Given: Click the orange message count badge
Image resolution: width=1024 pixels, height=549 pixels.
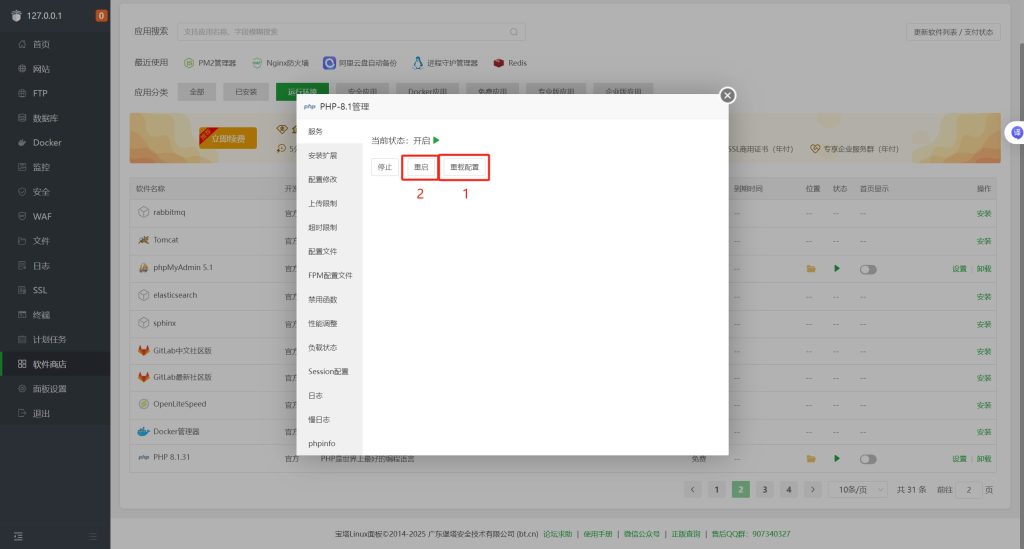Looking at the screenshot, I should (x=101, y=16).
